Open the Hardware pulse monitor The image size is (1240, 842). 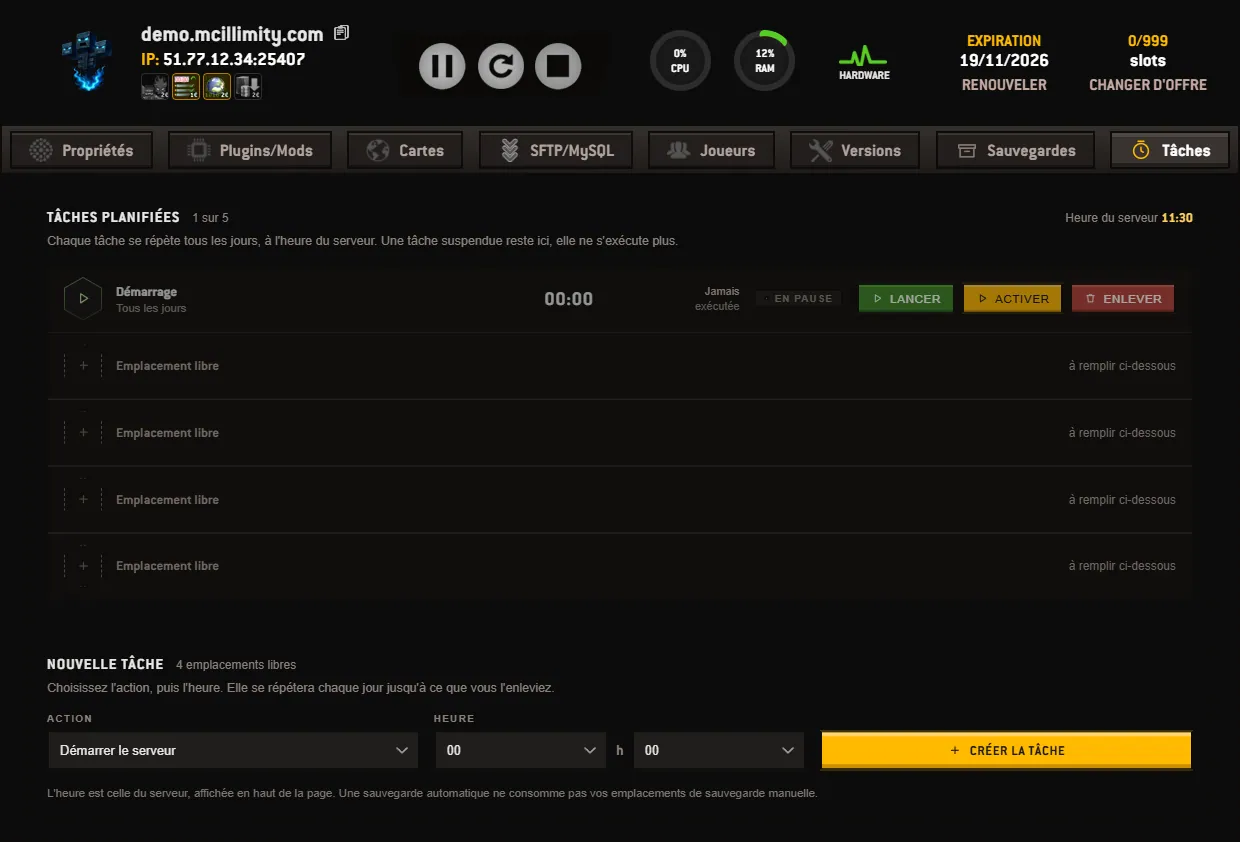tap(864, 62)
